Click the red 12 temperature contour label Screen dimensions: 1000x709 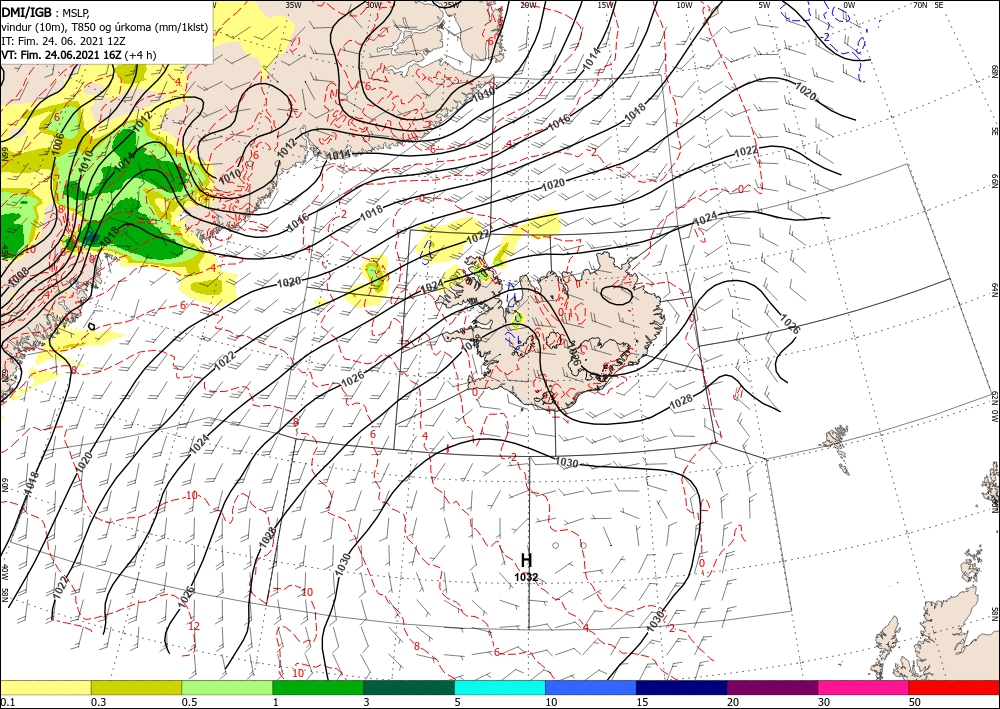point(194,626)
